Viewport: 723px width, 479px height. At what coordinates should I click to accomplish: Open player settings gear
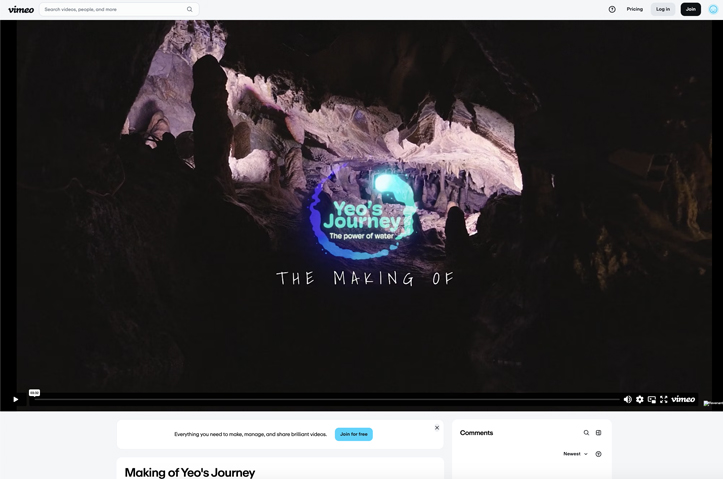(640, 399)
